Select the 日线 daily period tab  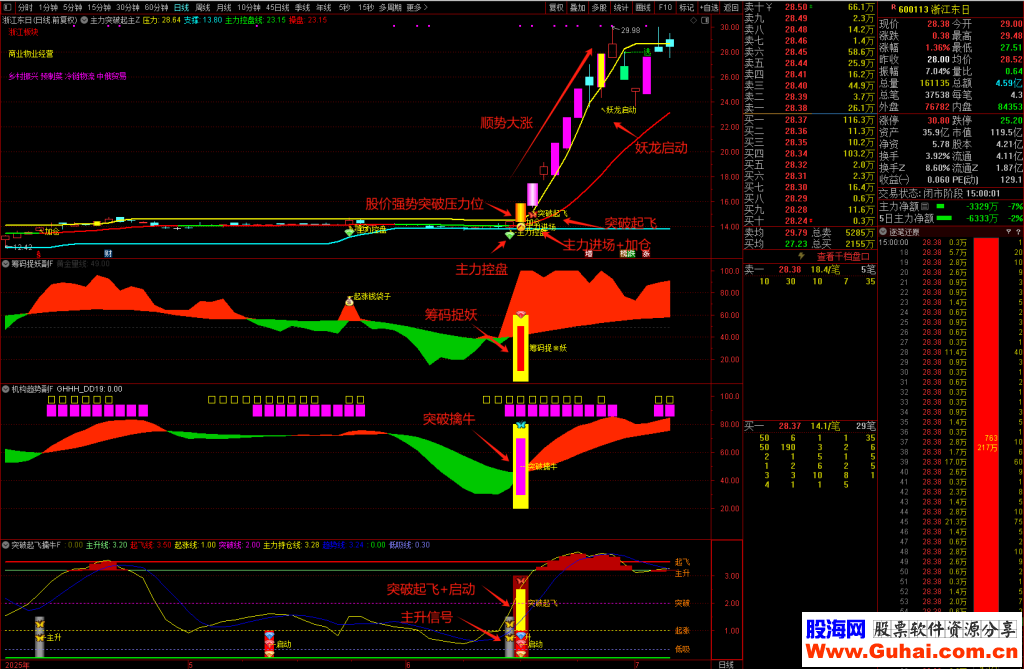point(182,7)
